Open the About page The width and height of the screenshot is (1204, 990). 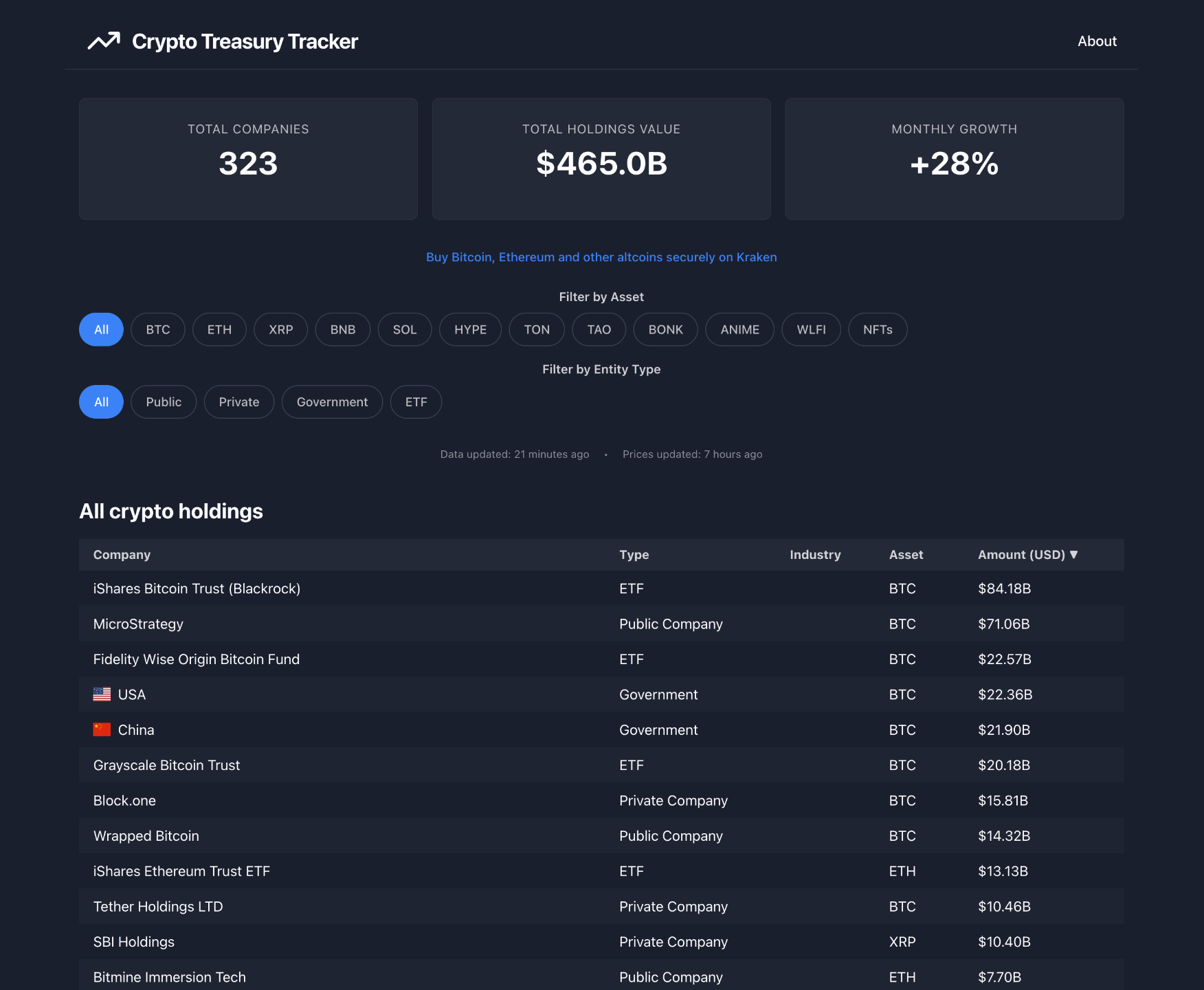tap(1097, 41)
